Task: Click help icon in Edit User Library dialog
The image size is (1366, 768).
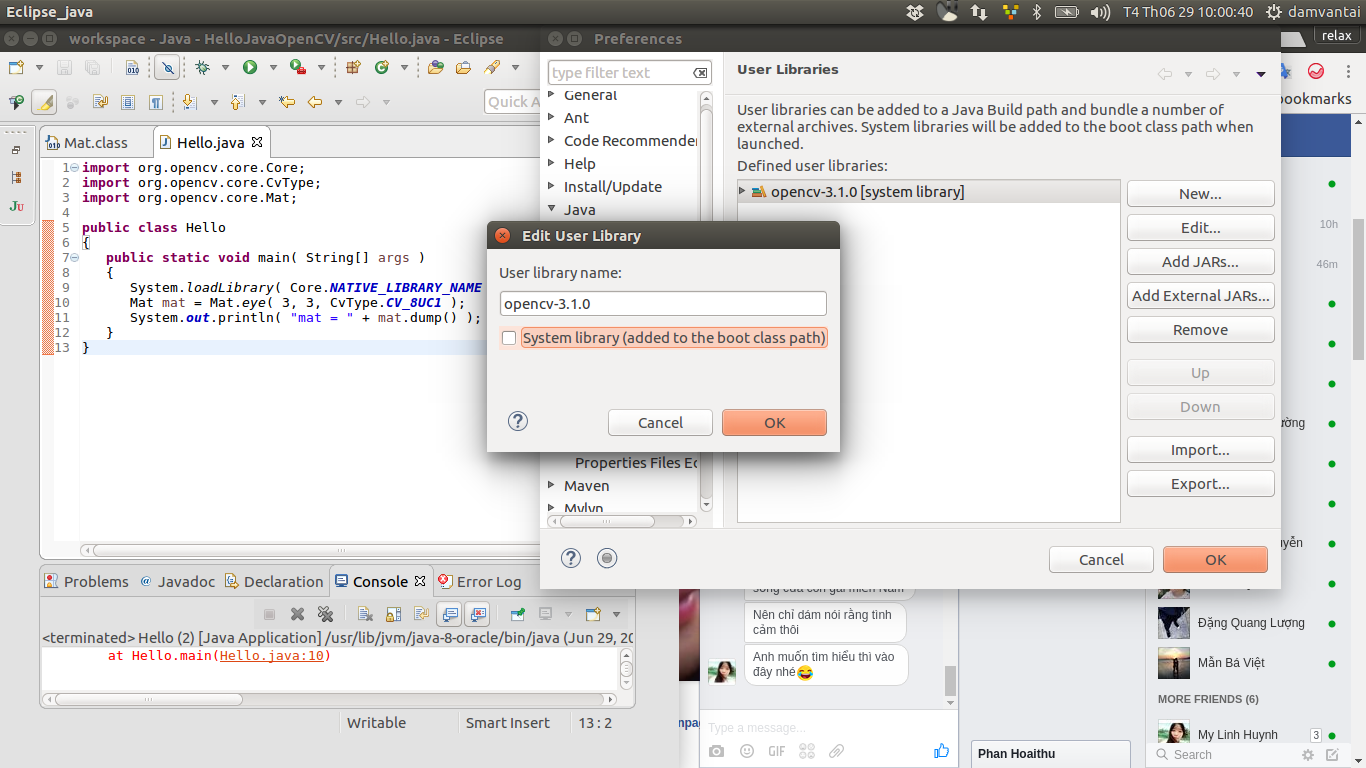Action: [518, 421]
